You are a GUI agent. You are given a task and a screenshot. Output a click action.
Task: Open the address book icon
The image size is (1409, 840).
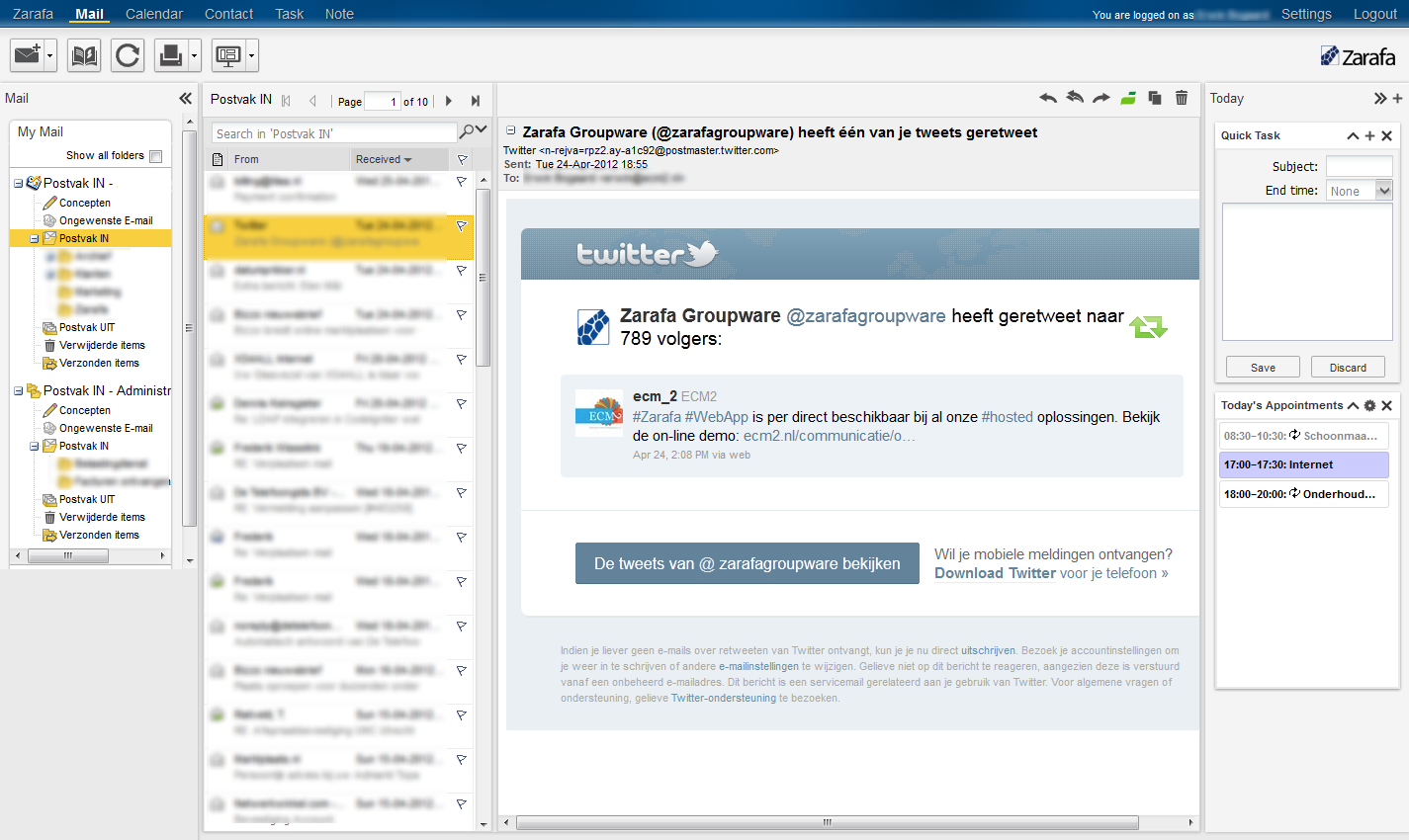(84, 55)
